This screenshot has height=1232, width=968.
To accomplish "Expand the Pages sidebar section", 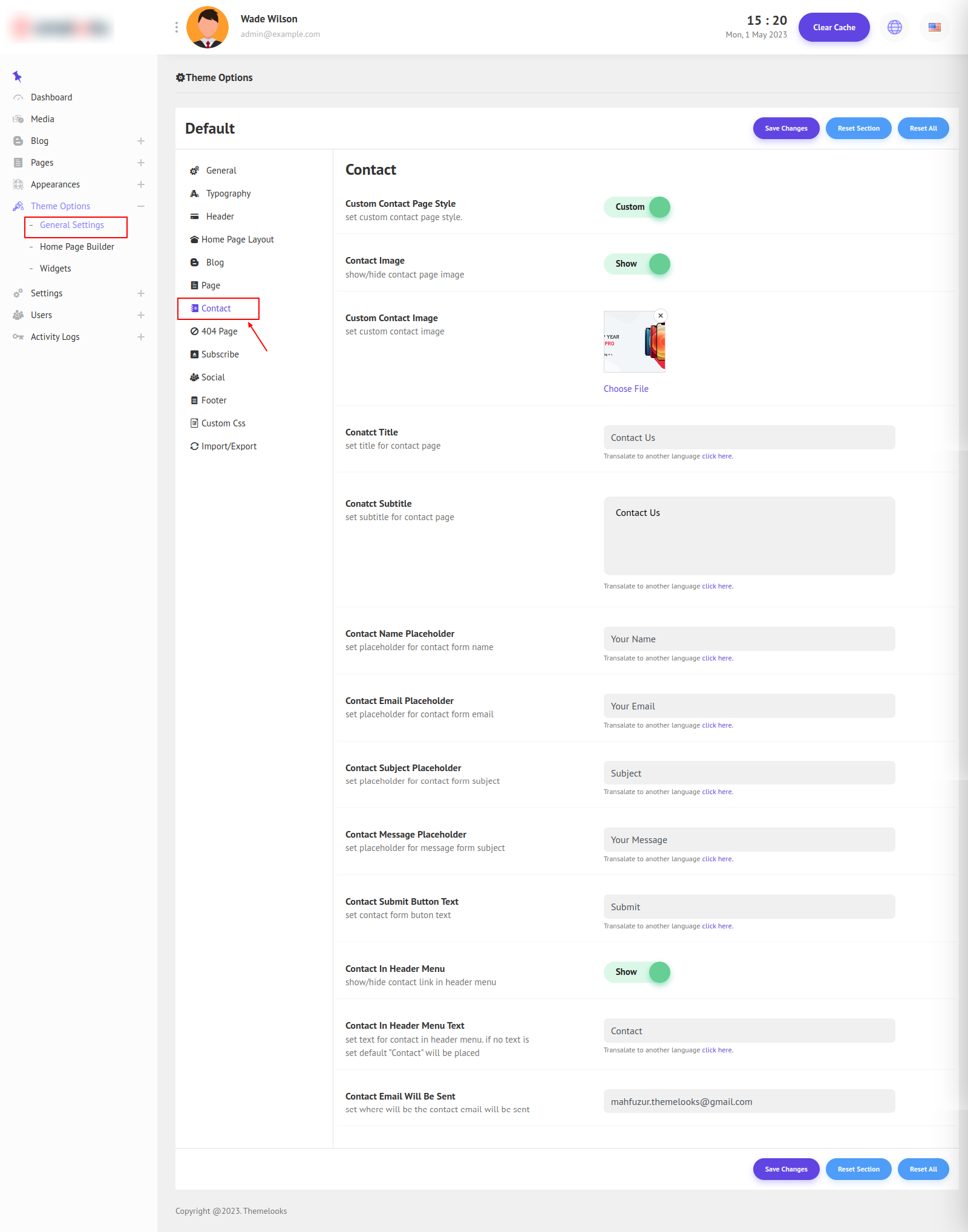I will coord(140,163).
